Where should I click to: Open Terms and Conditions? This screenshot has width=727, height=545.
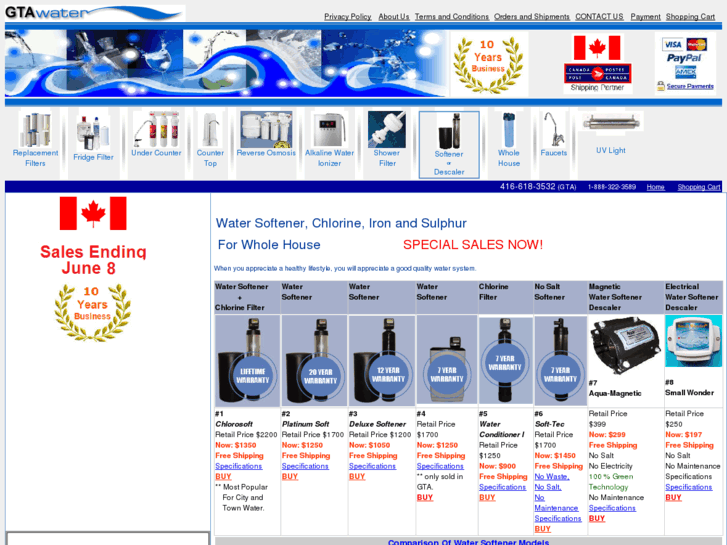(x=452, y=16)
